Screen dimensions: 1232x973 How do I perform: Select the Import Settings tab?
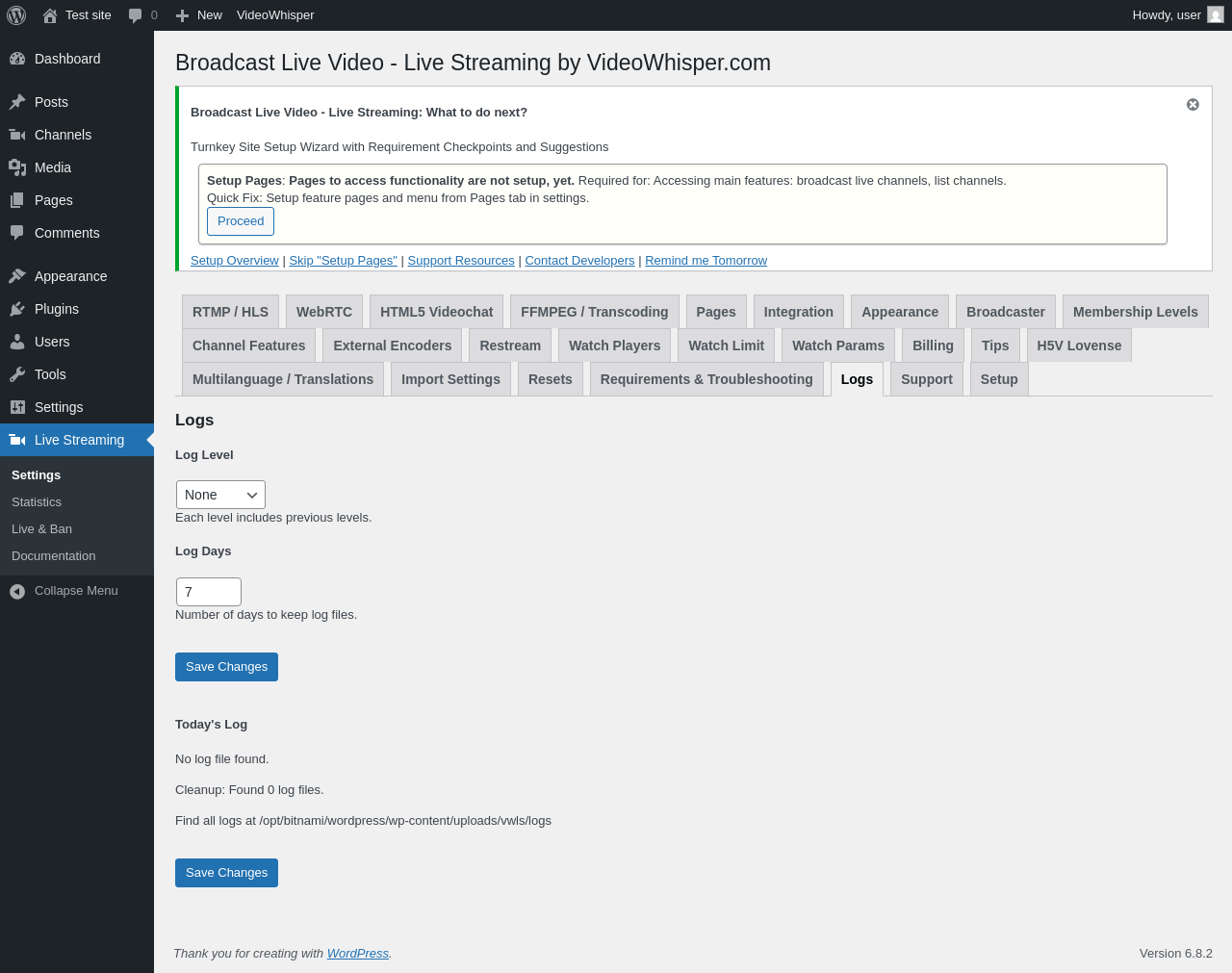coord(450,379)
